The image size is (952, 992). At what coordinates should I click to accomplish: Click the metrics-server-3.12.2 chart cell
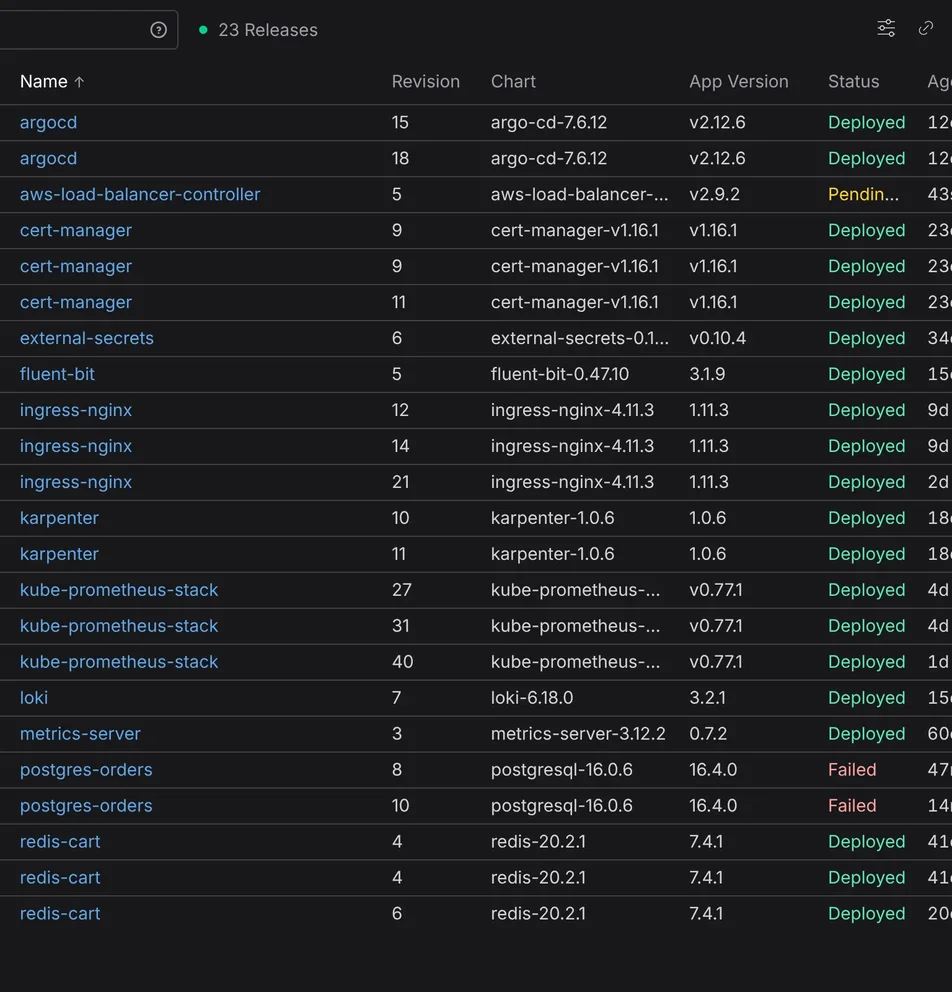click(x=578, y=733)
